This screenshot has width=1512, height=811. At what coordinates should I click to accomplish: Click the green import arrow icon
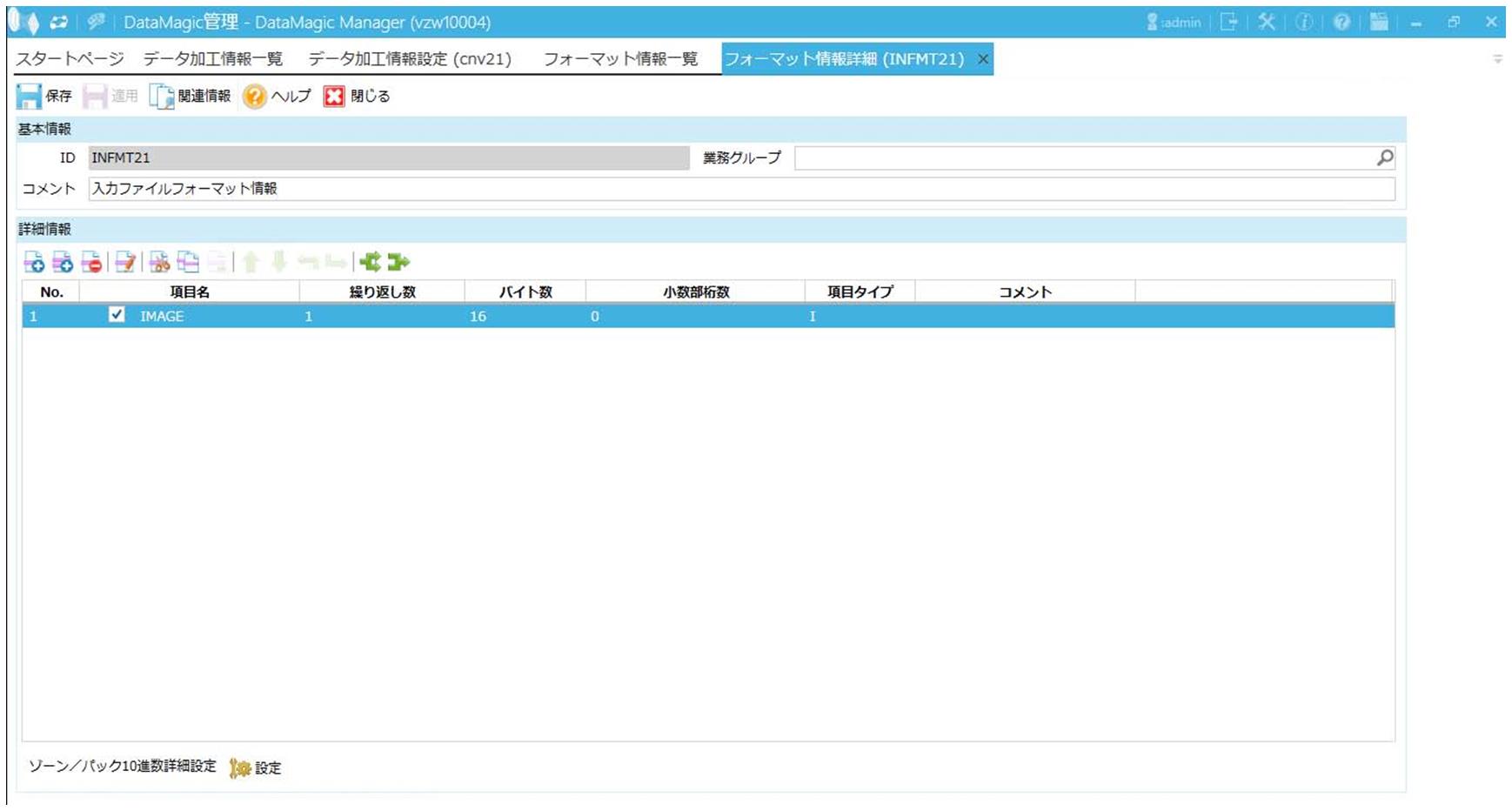click(x=370, y=262)
